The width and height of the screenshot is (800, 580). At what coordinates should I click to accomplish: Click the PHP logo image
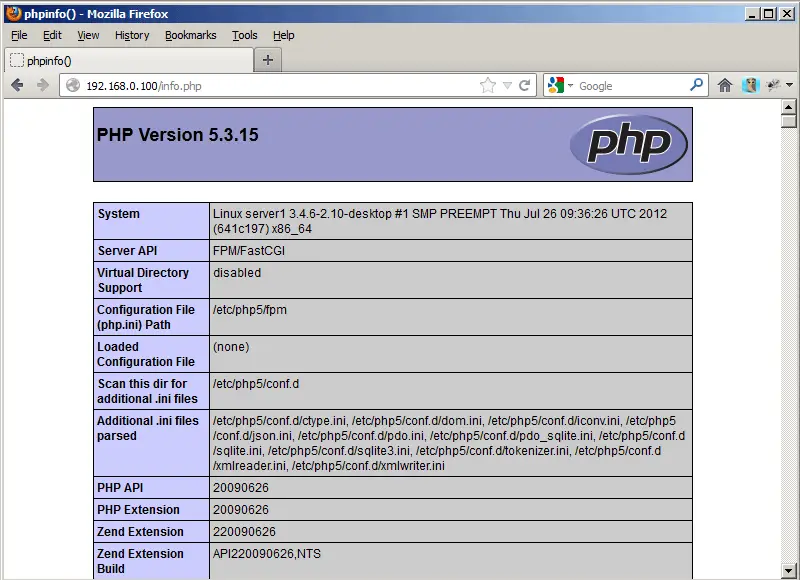point(629,144)
